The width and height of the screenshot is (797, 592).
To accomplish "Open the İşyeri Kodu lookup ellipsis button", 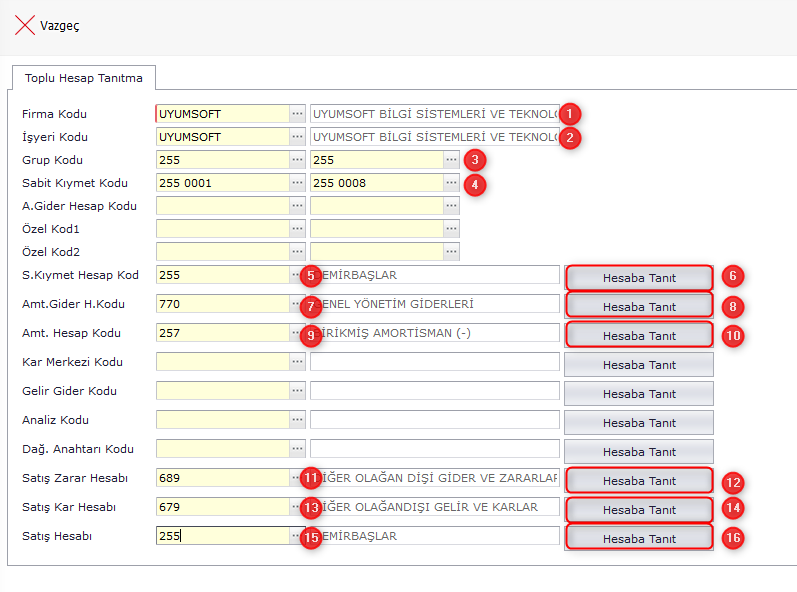I will pyautogui.click(x=297, y=137).
